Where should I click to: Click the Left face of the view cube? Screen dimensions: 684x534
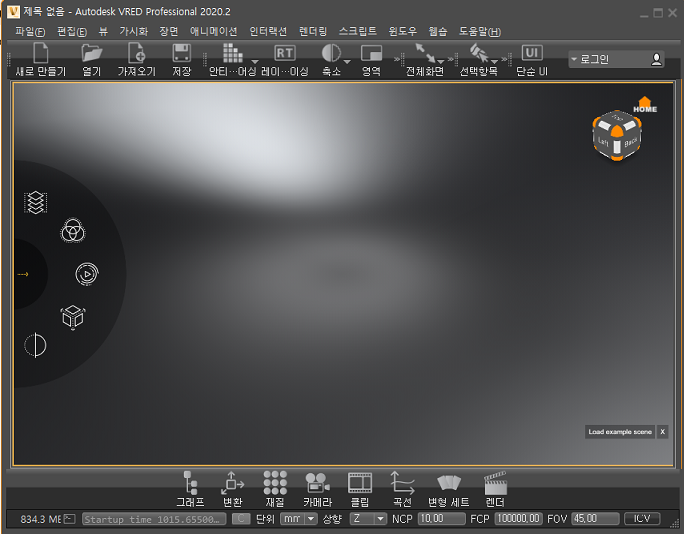603,141
